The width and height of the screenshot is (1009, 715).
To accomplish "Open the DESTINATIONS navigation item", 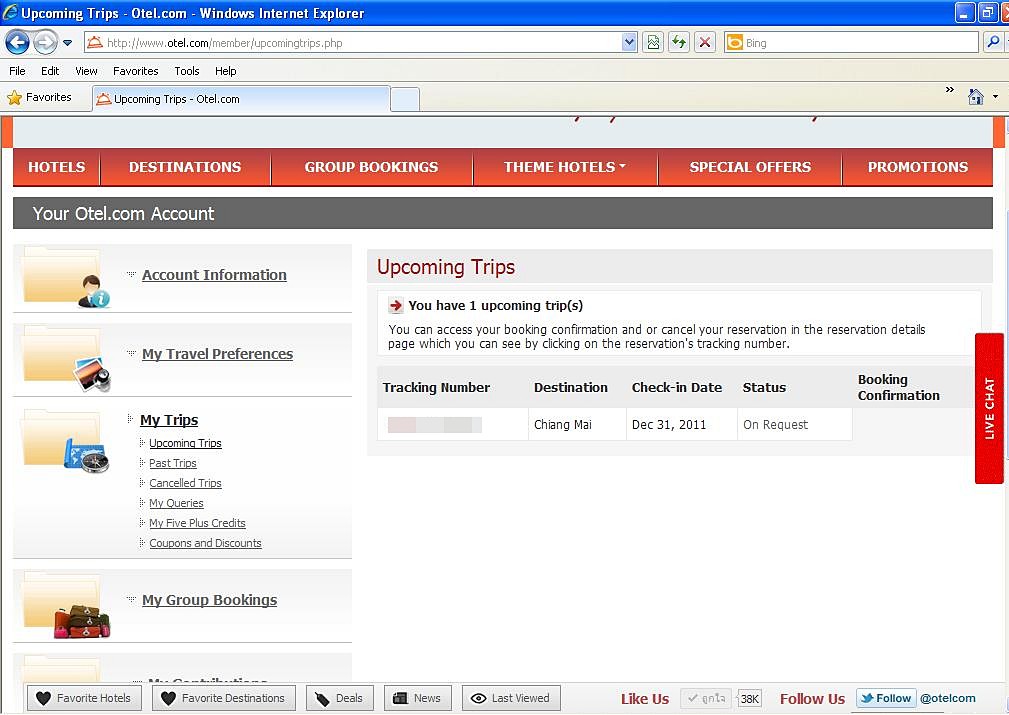I will (185, 167).
